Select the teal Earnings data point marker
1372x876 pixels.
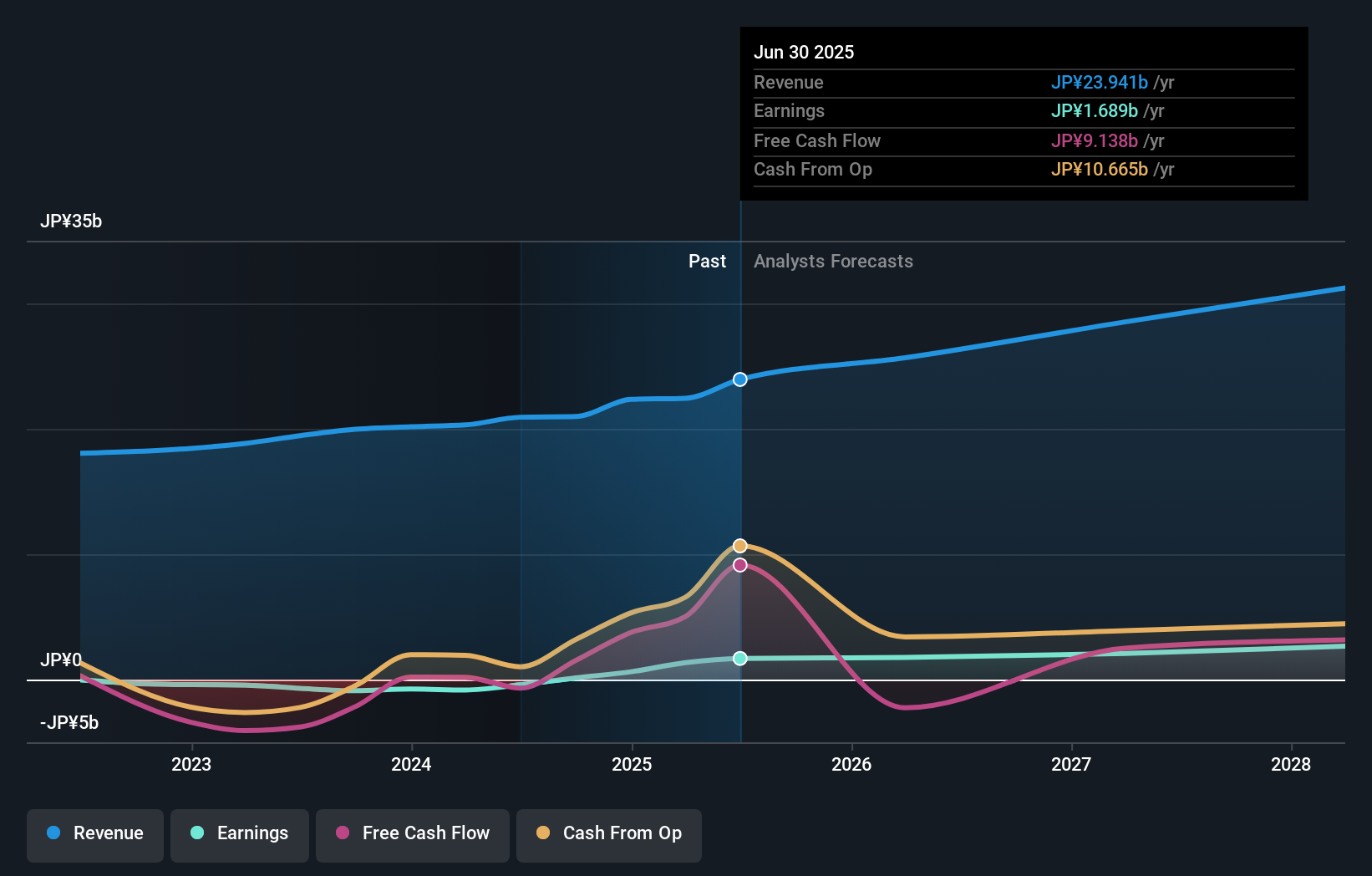pyautogui.click(x=740, y=659)
